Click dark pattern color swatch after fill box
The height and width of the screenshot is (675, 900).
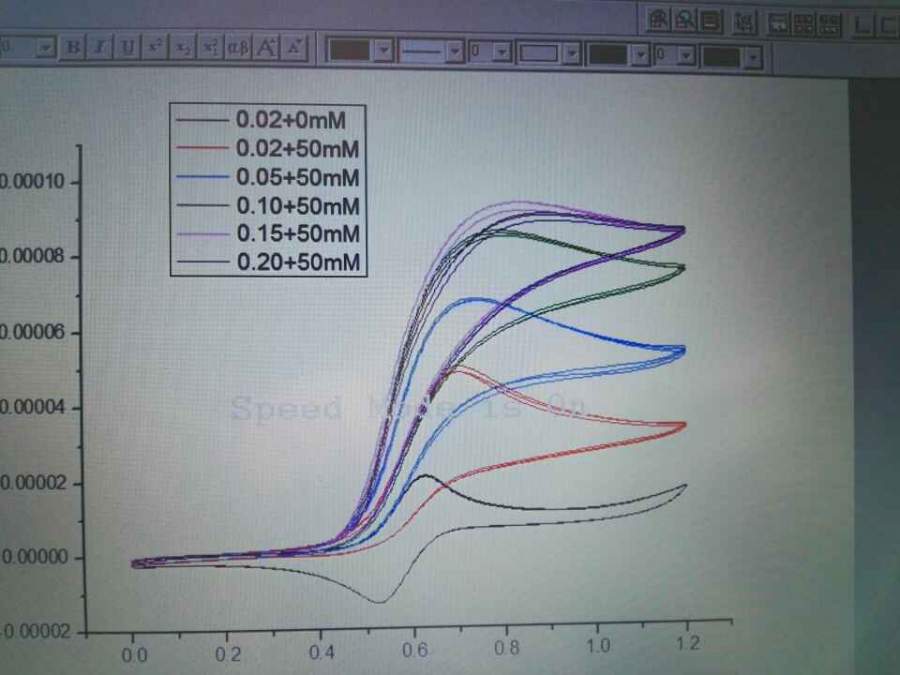point(608,55)
